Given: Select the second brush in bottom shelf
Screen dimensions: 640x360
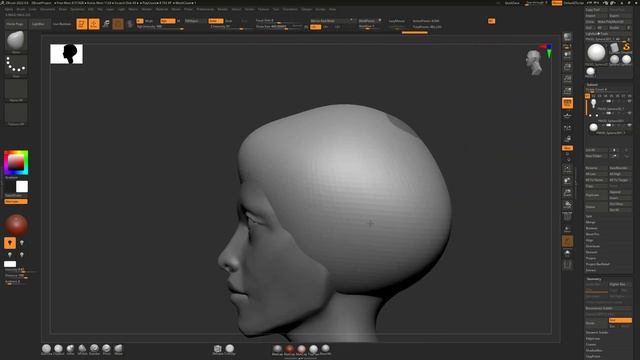Looking at the screenshot, I should [x=58, y=349].
